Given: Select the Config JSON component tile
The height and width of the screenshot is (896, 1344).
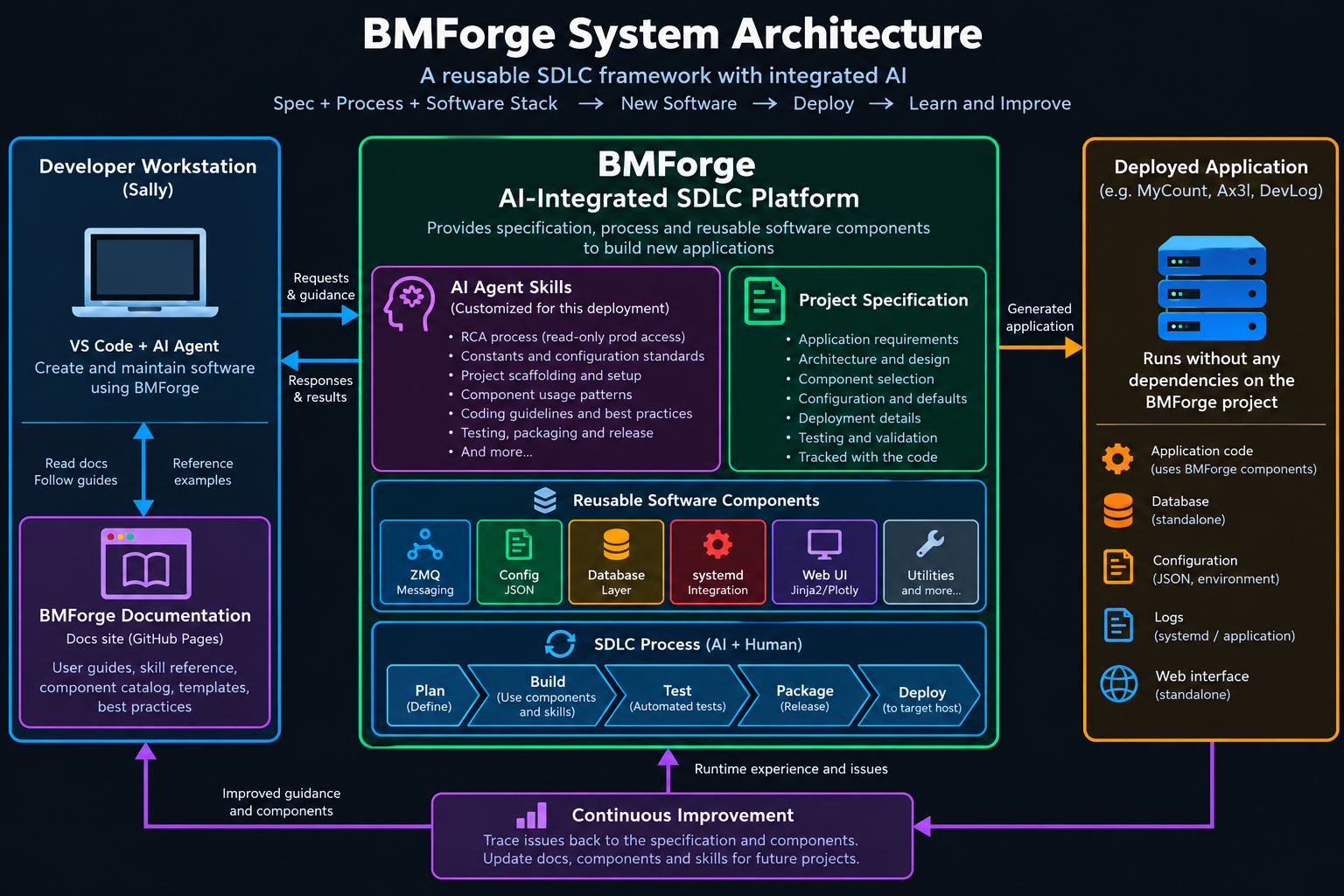Looking at the screenshot, I should click(x=519, y=562).
